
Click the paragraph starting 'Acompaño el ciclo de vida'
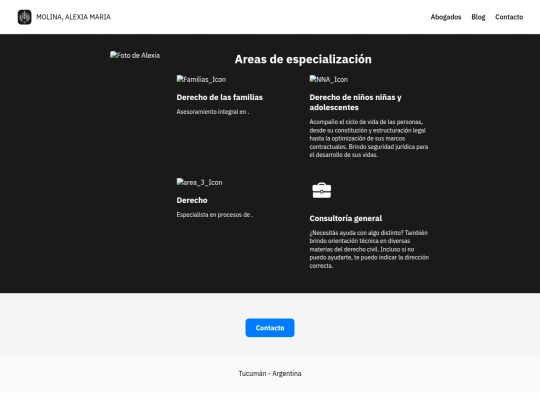369,138
